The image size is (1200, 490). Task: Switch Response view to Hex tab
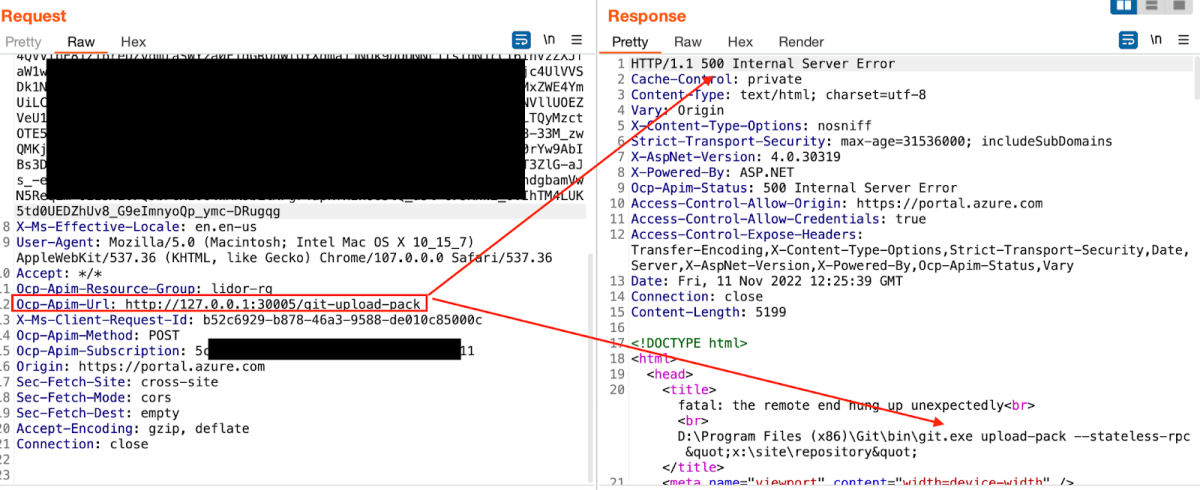tap(740, 42)
